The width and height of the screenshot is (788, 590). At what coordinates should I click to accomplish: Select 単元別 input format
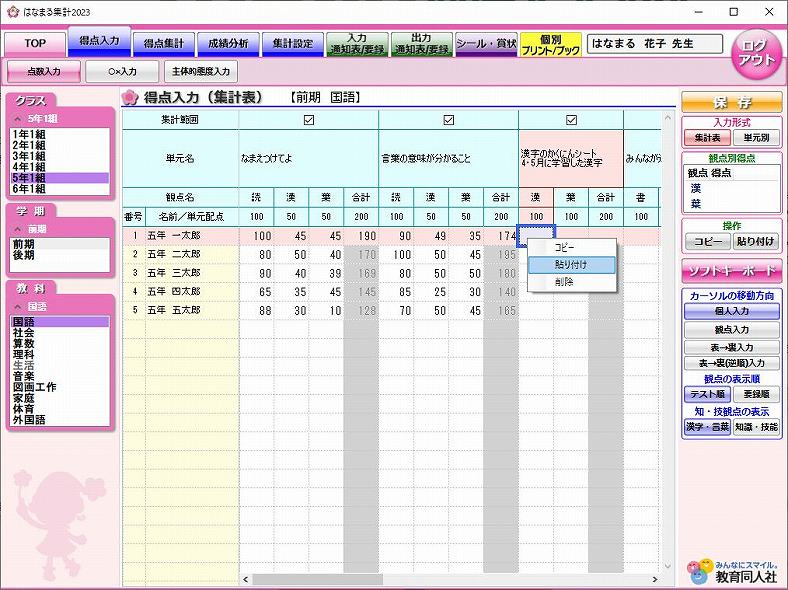pos(756,138)
